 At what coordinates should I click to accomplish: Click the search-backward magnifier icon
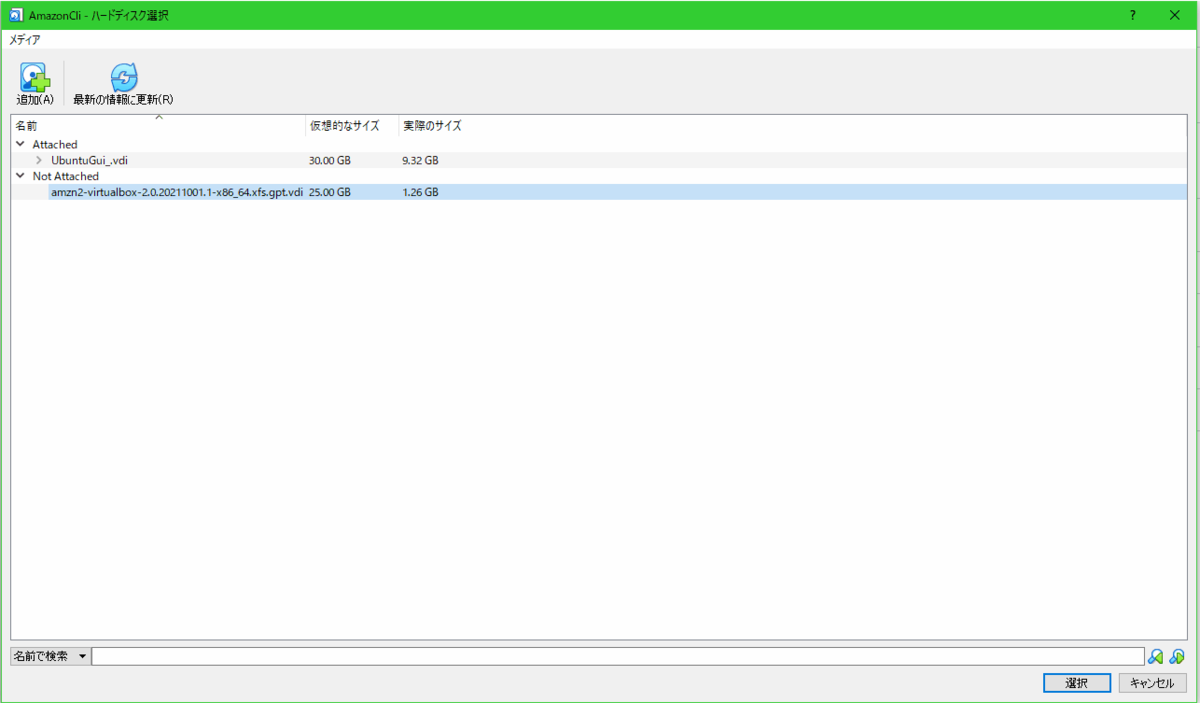click(1155, 655)
